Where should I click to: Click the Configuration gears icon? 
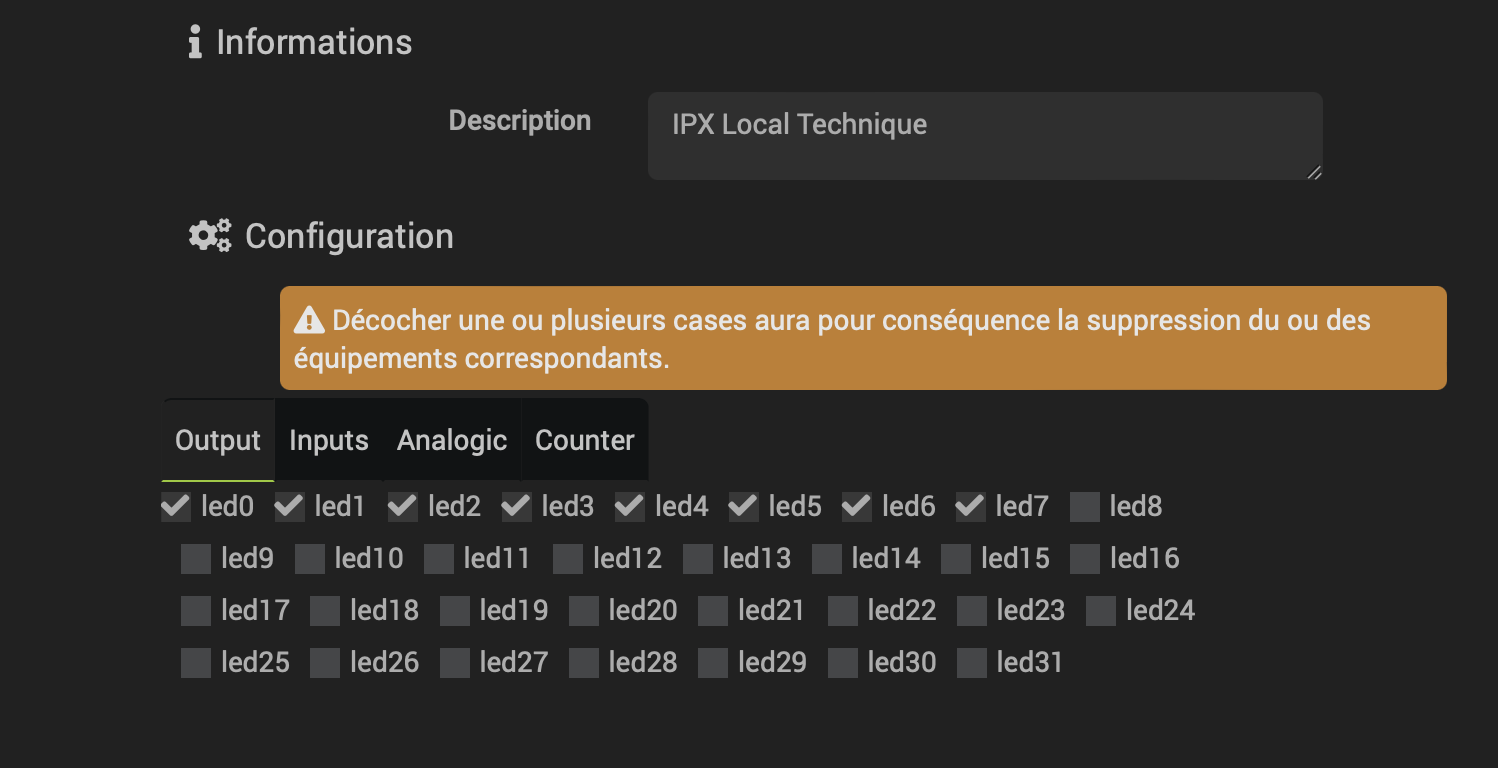(x=208, y=235)
